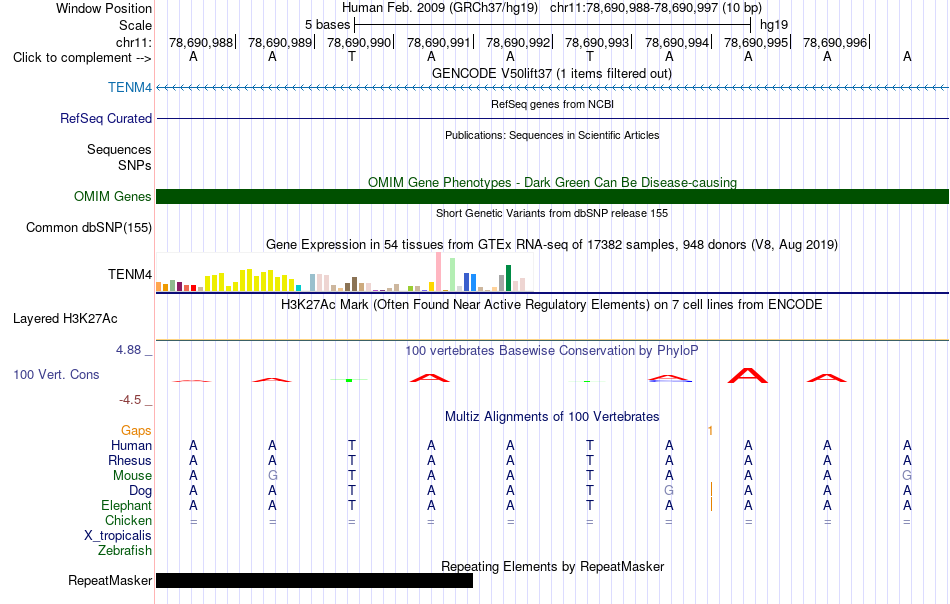Screen dimensions: 950x604
Task: Click the dark green OMIM Genes bar
Action: point(552,196)
